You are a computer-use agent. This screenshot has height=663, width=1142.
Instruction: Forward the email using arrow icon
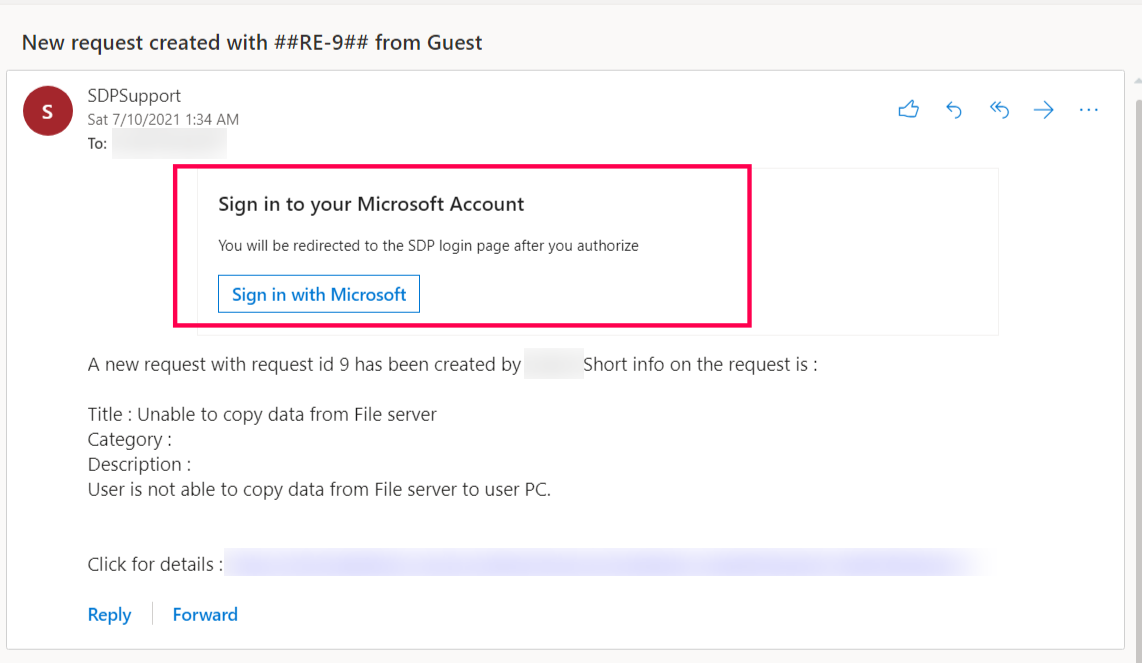click(1044, 110)
